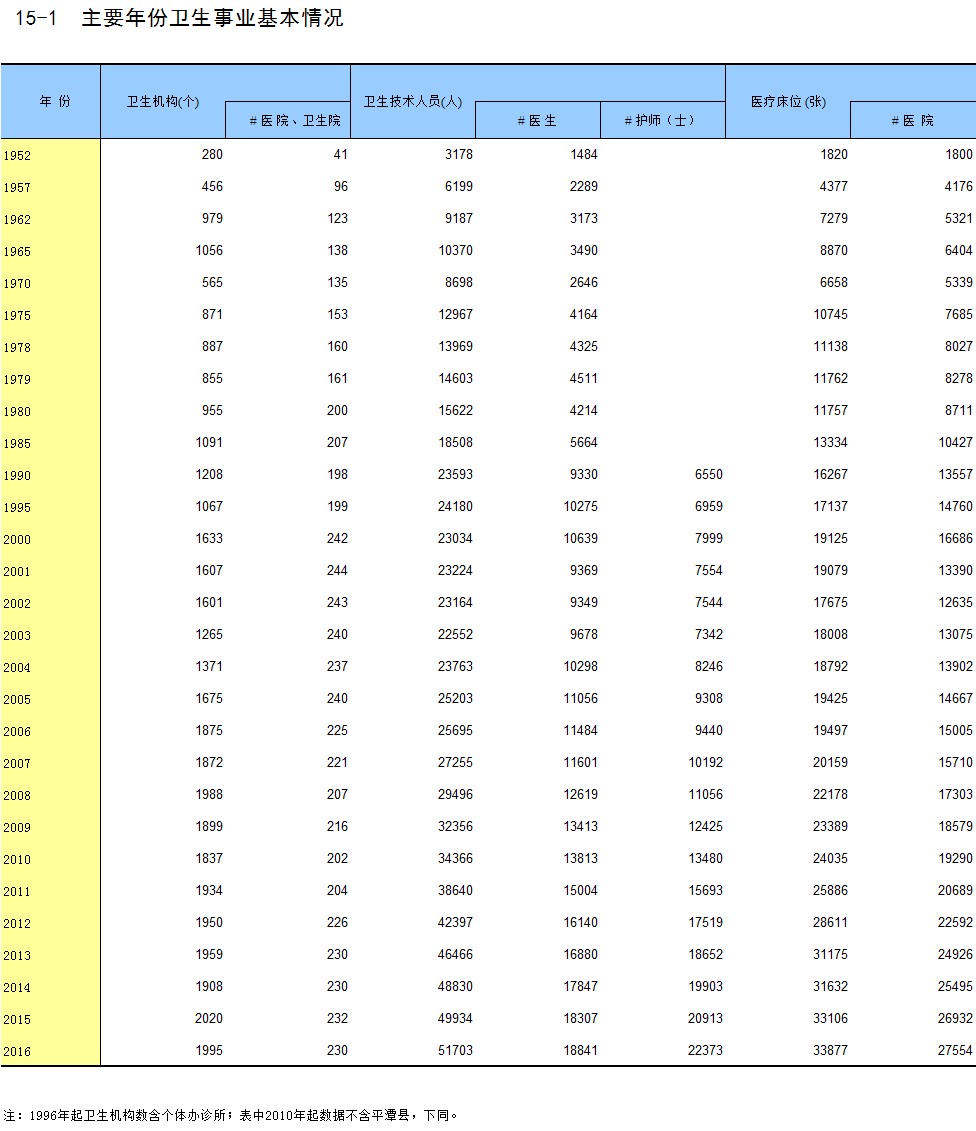This screenshot has height=1131, width=976.
Task: Click value 3173 in the 1962 row
Action: (x=584, y=218)
